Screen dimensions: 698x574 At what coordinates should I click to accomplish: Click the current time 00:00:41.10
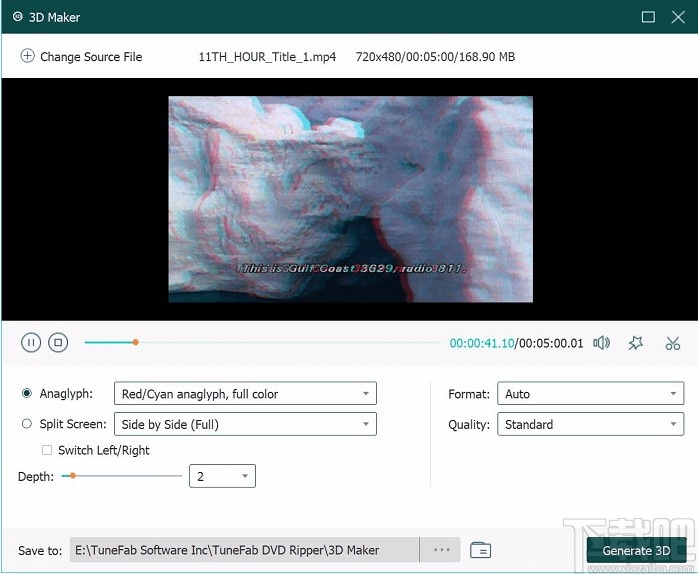click(x=482, y=343)
